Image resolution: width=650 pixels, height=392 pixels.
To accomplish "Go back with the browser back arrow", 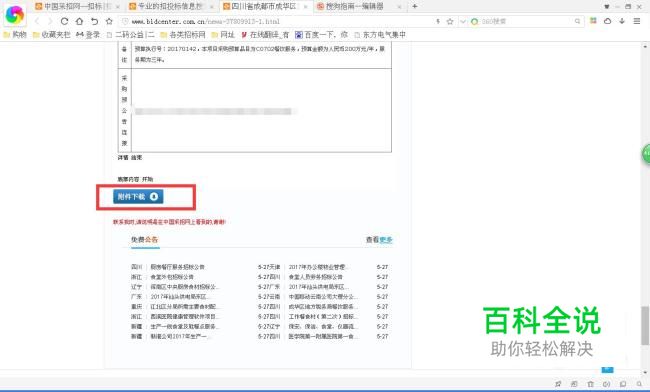I will [x=38, y=21].
